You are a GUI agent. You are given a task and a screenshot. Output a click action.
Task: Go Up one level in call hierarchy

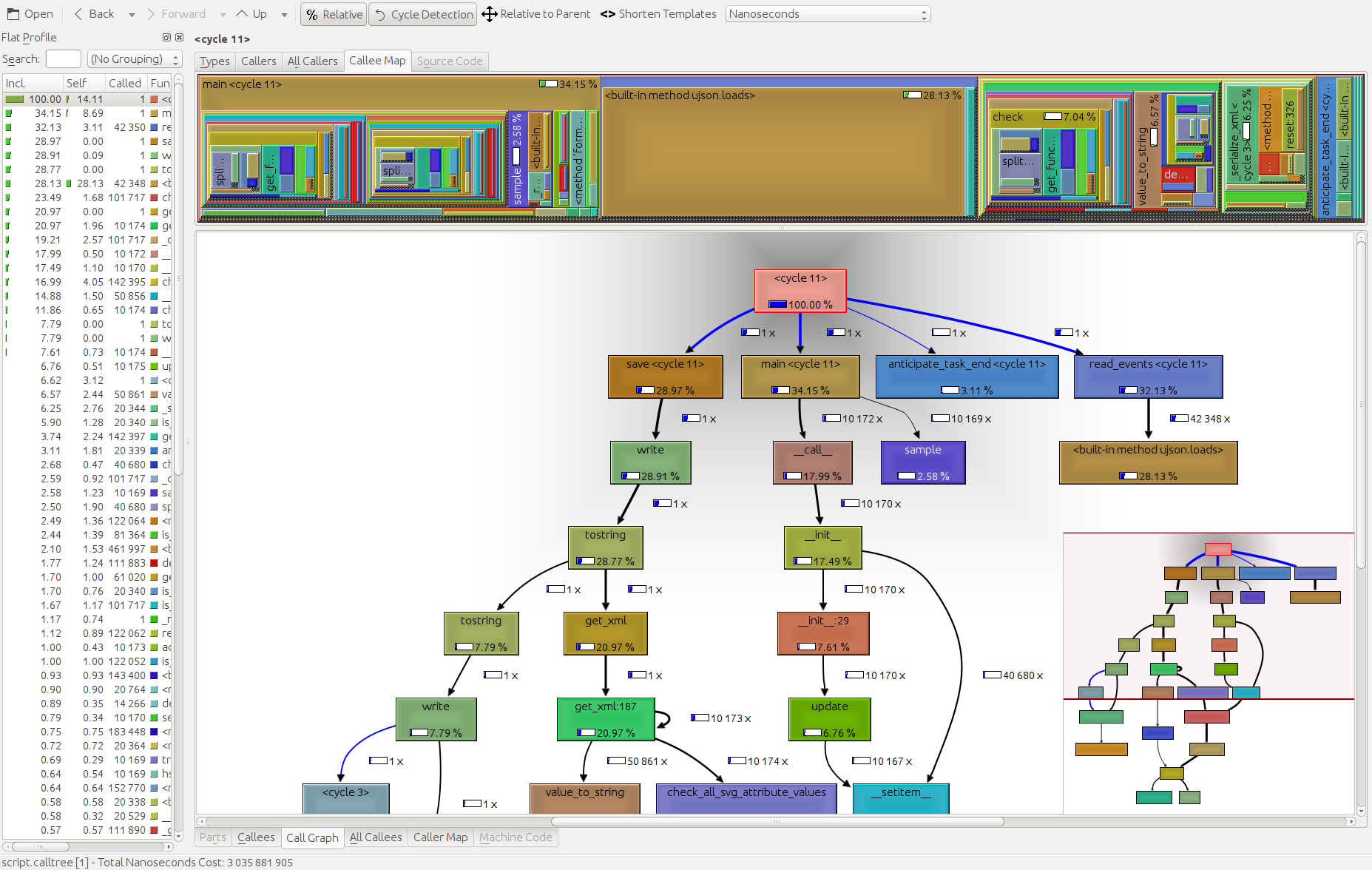coord(242,14)
